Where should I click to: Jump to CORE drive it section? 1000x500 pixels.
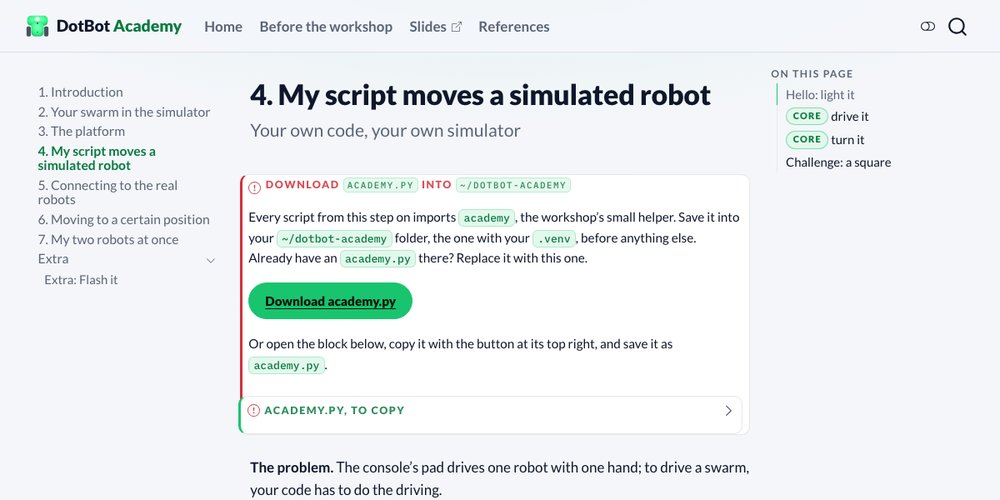click(x=827, y=116)
